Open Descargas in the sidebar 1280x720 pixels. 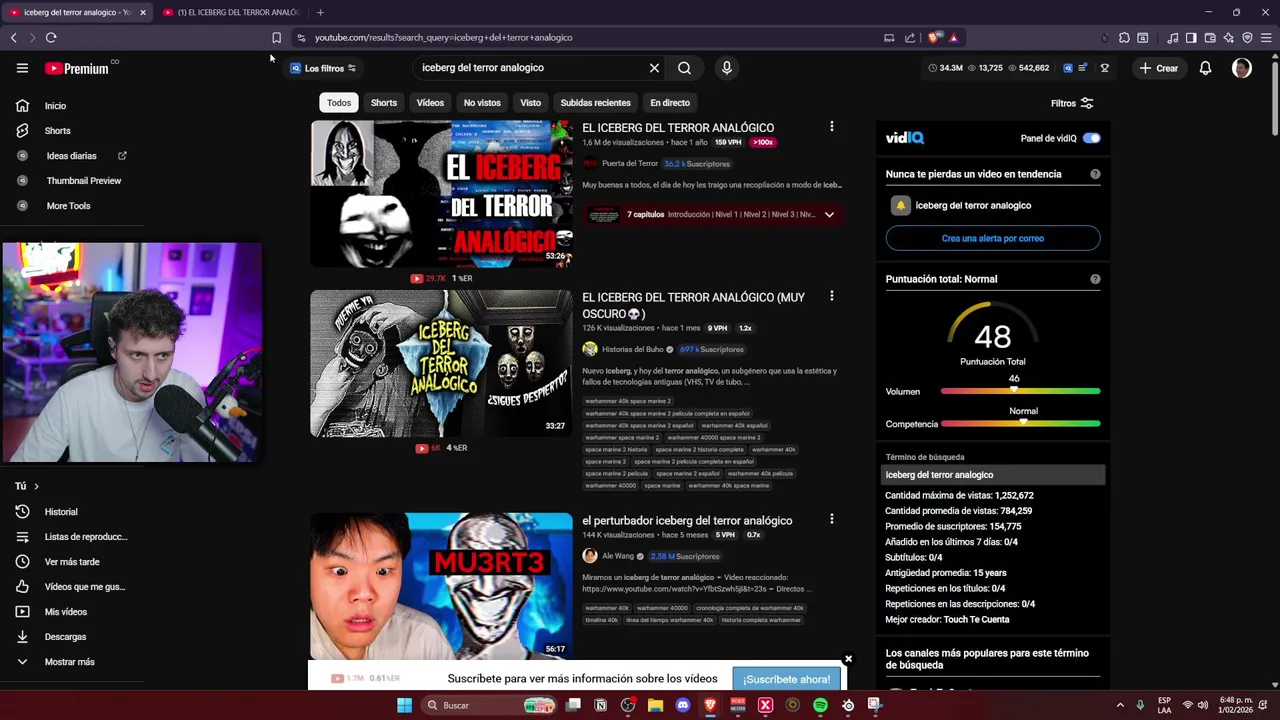coord(66,637)
